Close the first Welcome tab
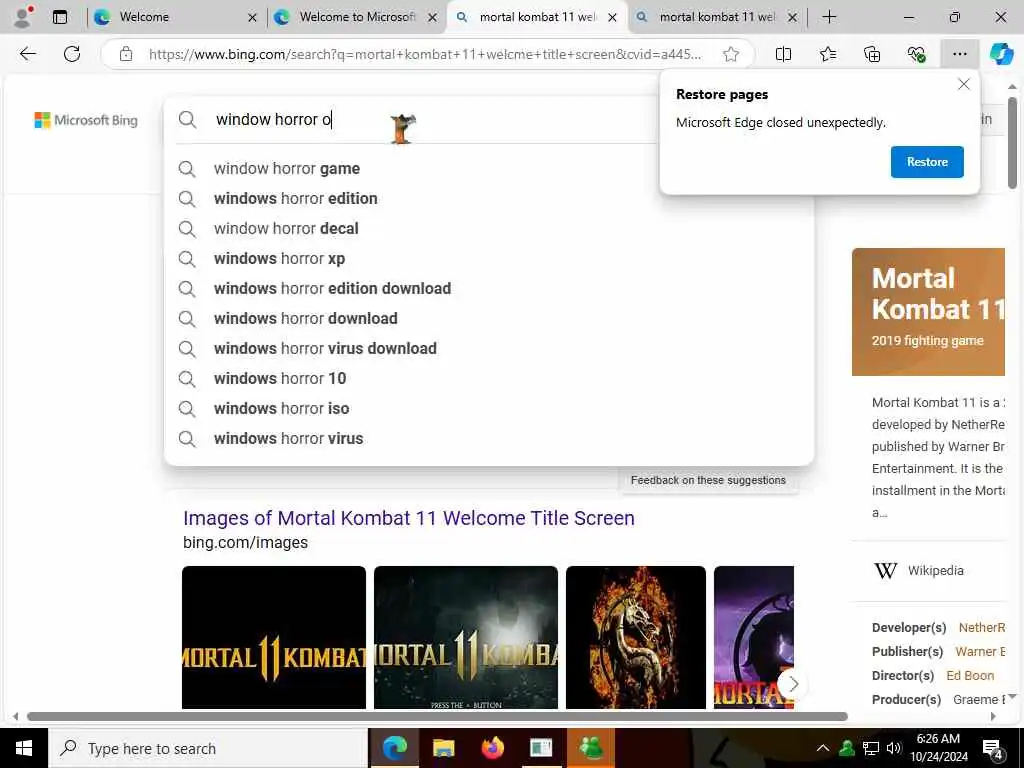 (x=252, y=18)
